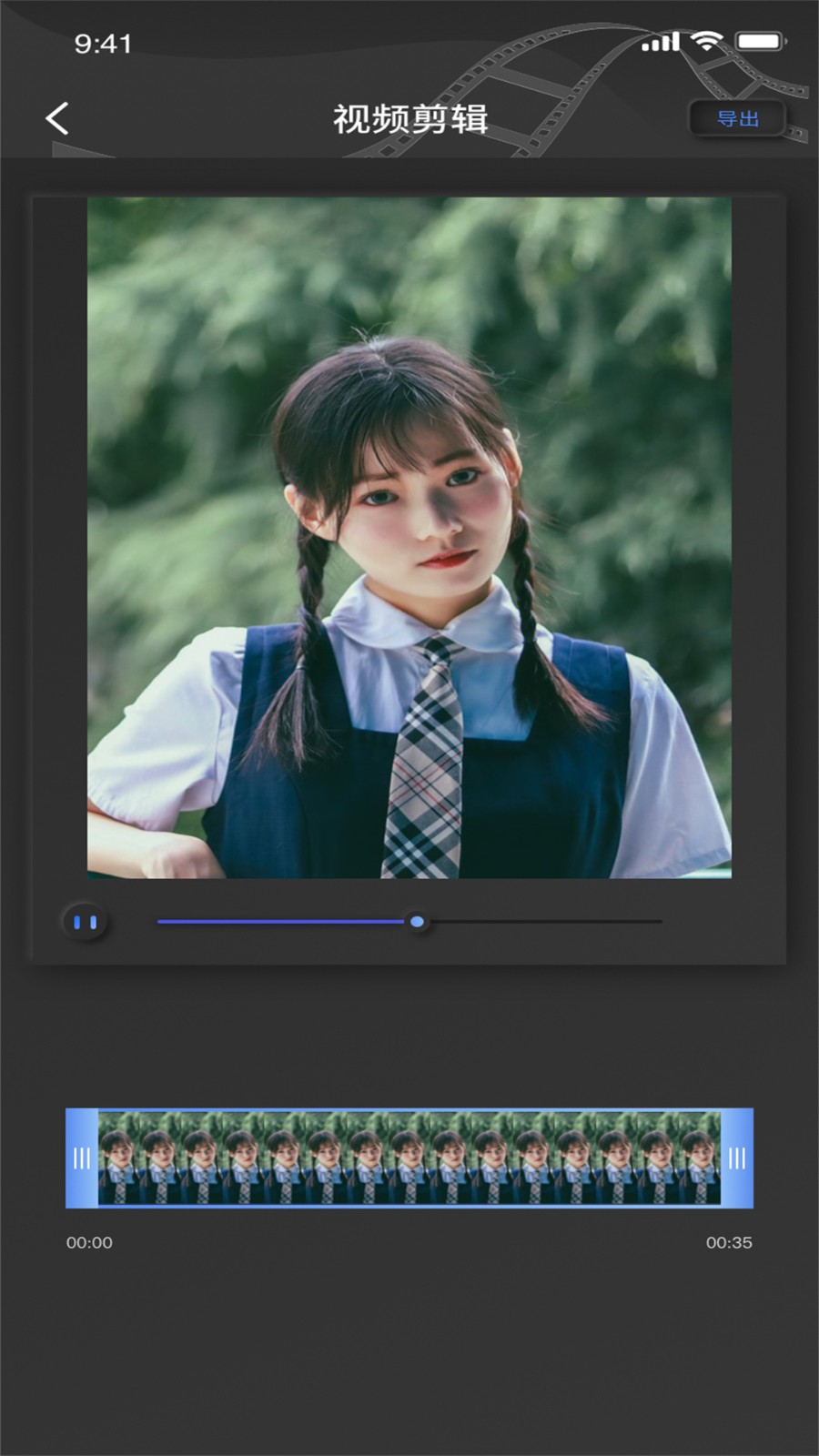This screenshot has width=819, height=1456.
Task: Tap the back arrow icon
Action: click(x=57, y=118)
